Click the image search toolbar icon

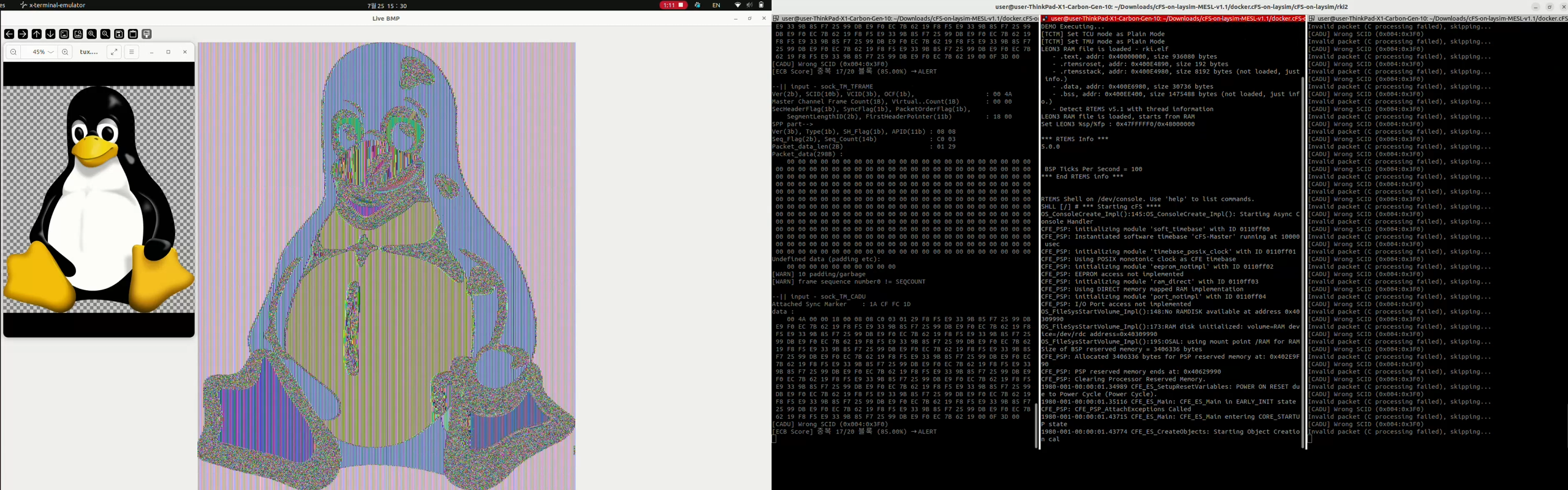pyautogui.click(x=78, y=34)
